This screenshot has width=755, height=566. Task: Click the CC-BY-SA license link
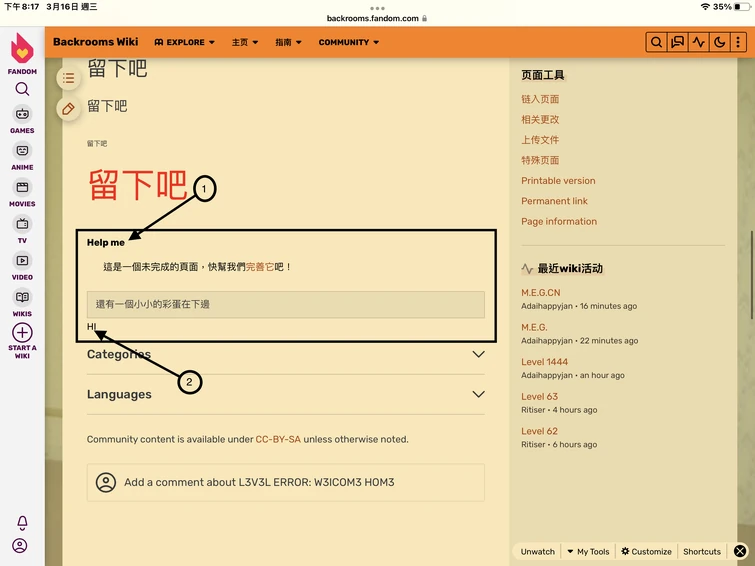point(278,439)
